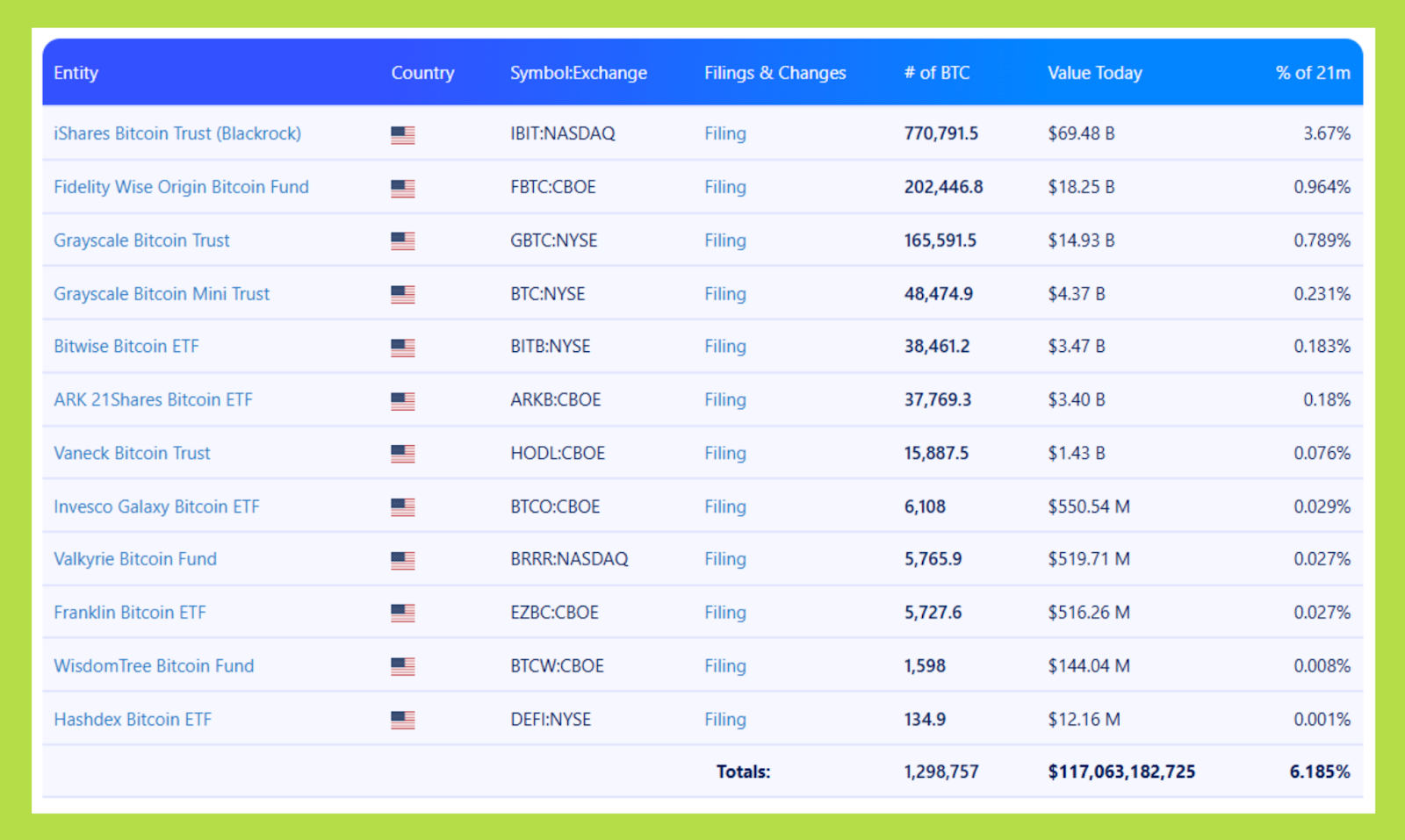
Task: Open the ARK 21Shares Bitcoin ETF page
Action: [x=153, y=400]
